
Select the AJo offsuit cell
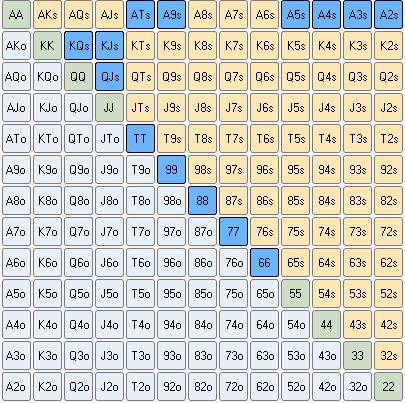coord(16,107)
